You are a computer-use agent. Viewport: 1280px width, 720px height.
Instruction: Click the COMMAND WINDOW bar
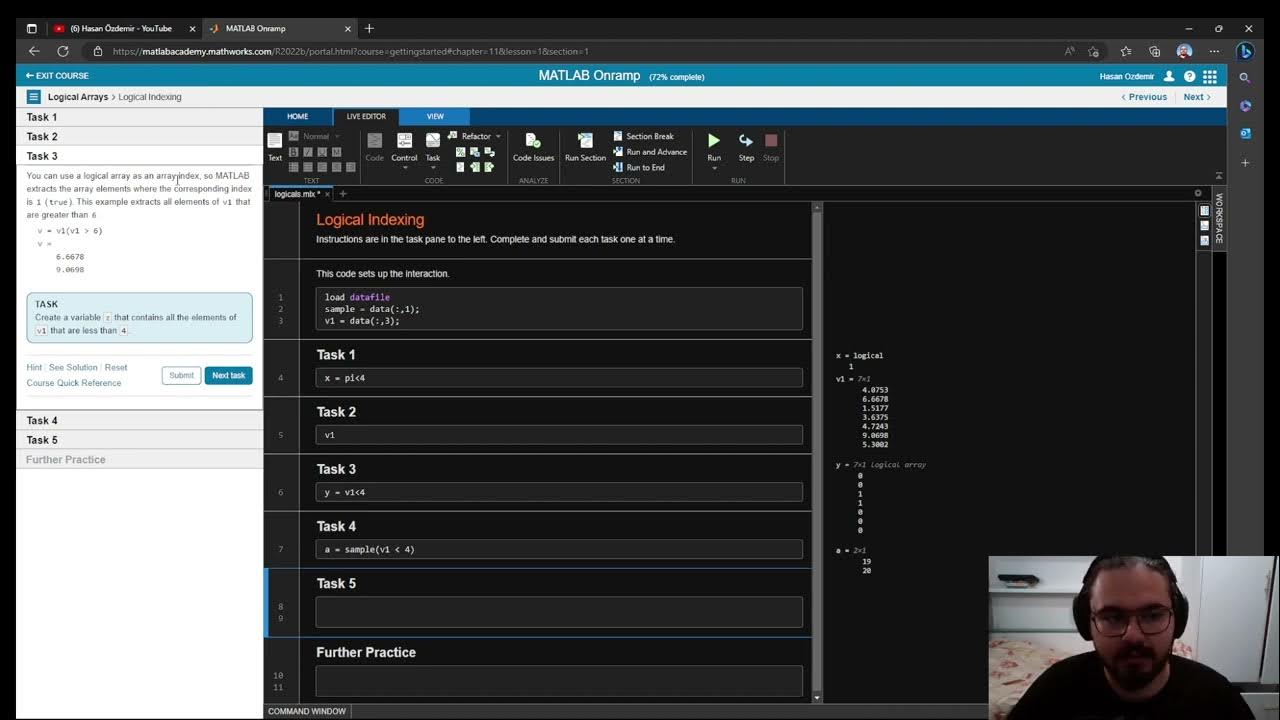point(307,711)
